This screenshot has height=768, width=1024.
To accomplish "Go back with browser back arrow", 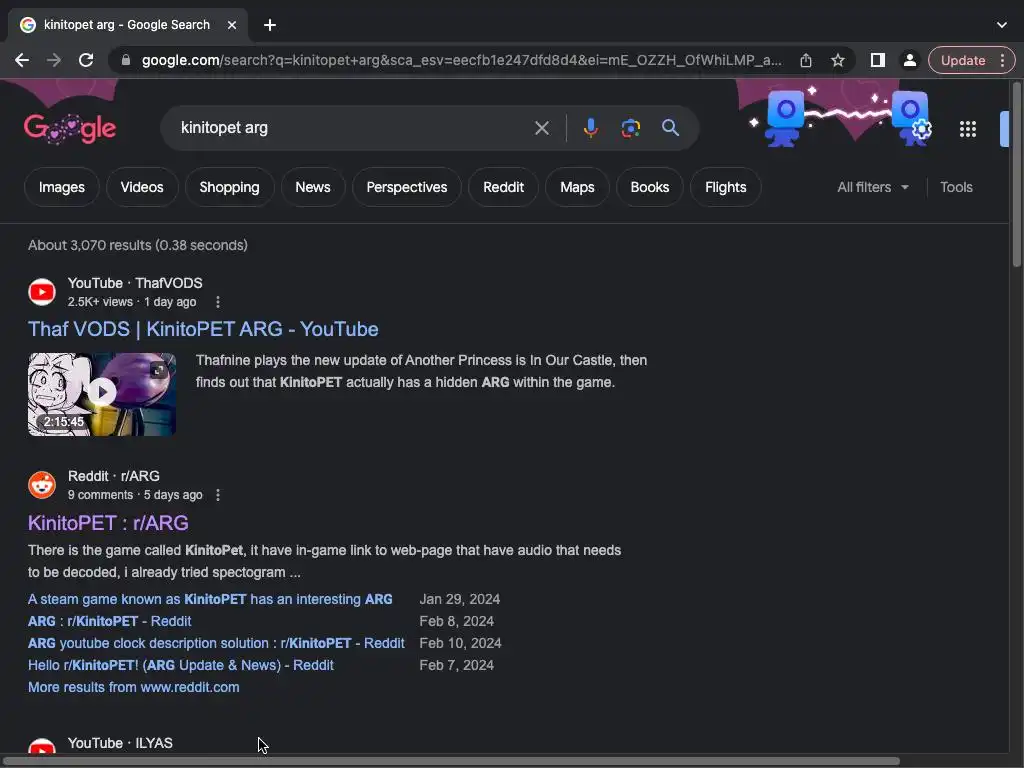I will [x=22, y=60].
